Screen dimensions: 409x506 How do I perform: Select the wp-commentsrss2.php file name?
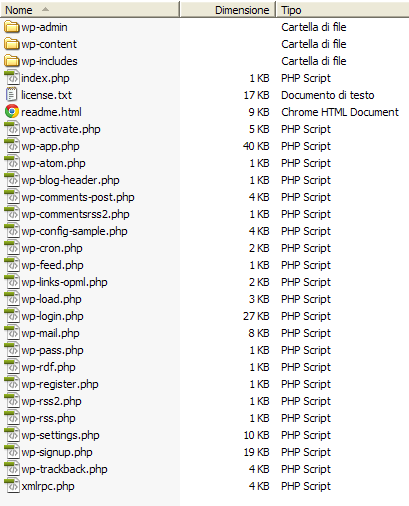(x=75, y=214)
